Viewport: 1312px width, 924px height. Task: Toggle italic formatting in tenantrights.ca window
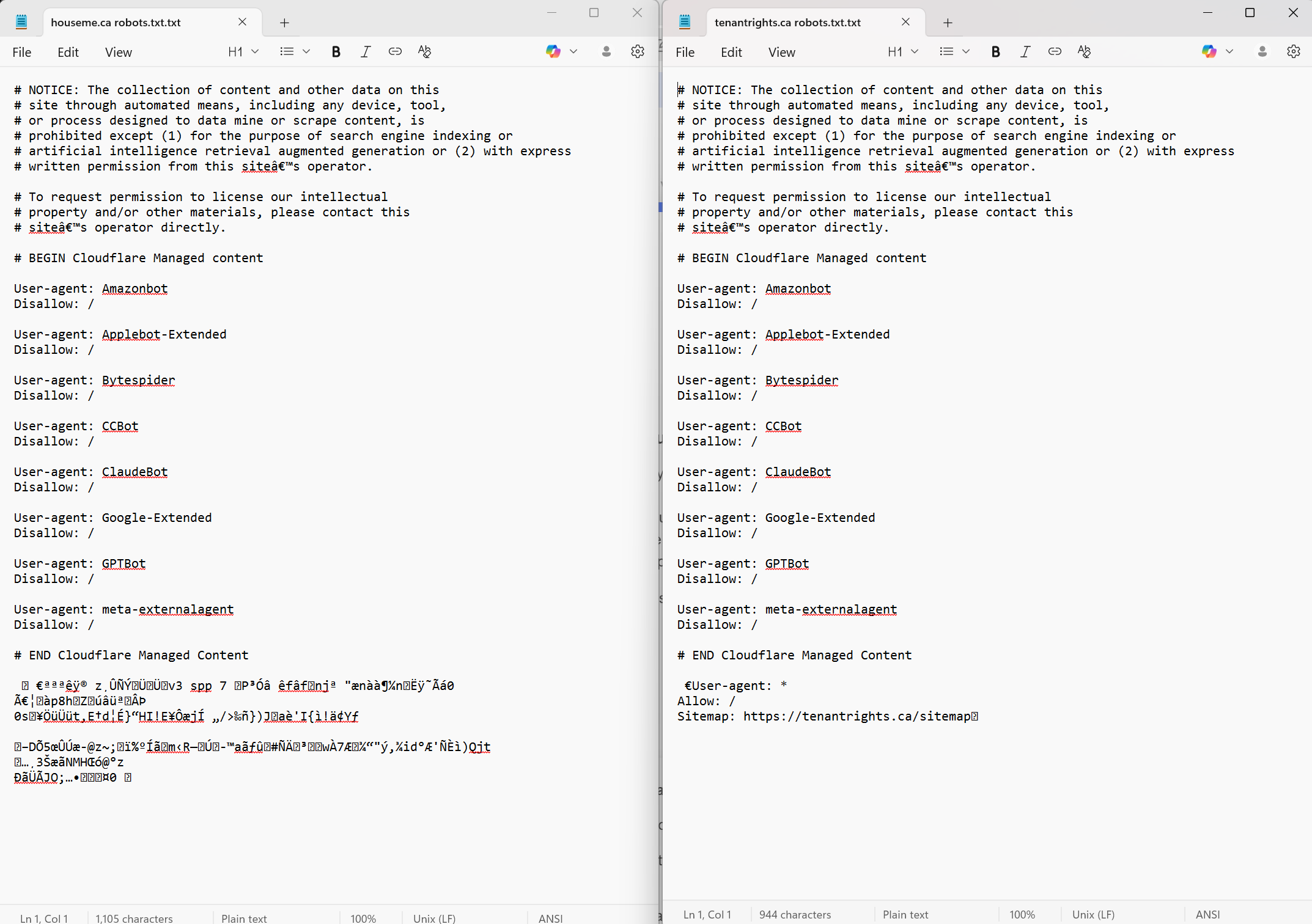point(1025,52)
